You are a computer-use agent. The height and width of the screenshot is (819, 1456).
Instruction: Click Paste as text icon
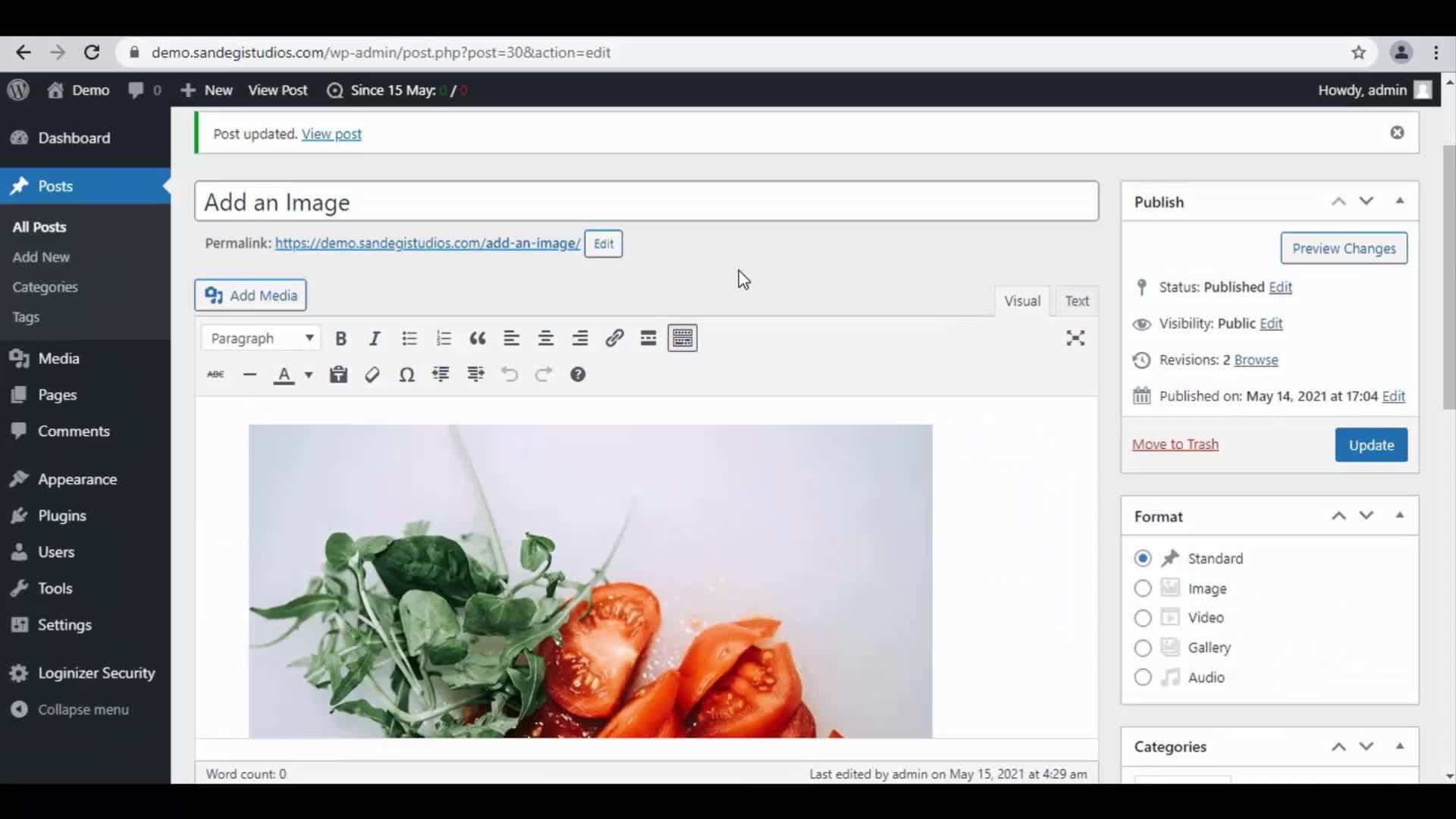pyautogui.click(x=338, y=375)
